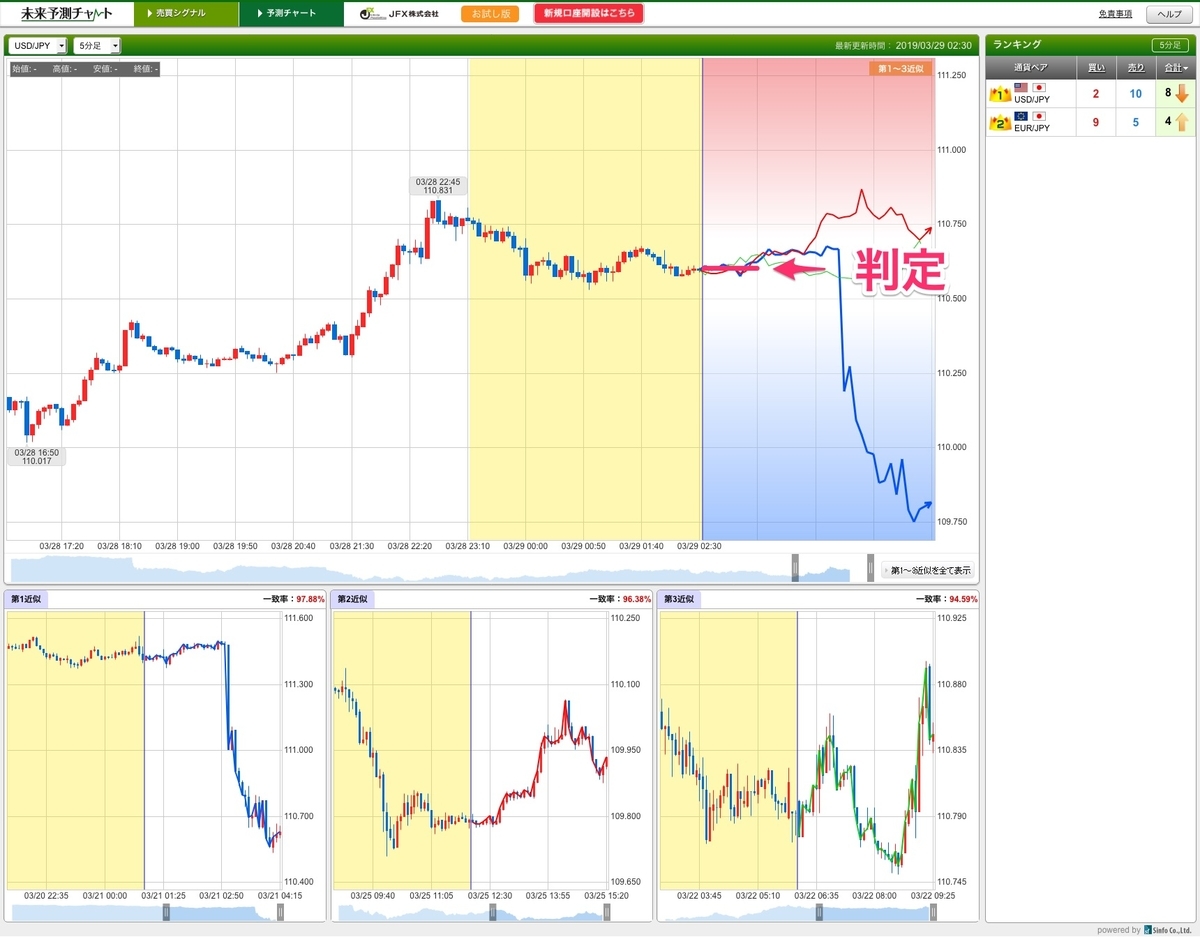The image size is (1200, 937).
Task: Click the rank 2 crown icon
Action: (x=999, y=123)
